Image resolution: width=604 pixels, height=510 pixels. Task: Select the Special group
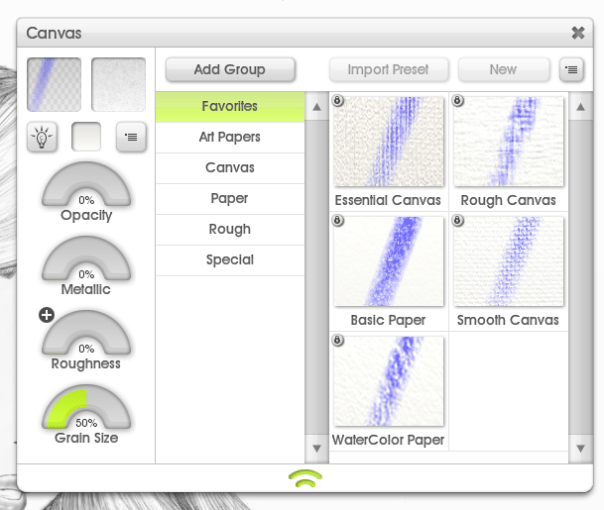[x=229, y=260]
